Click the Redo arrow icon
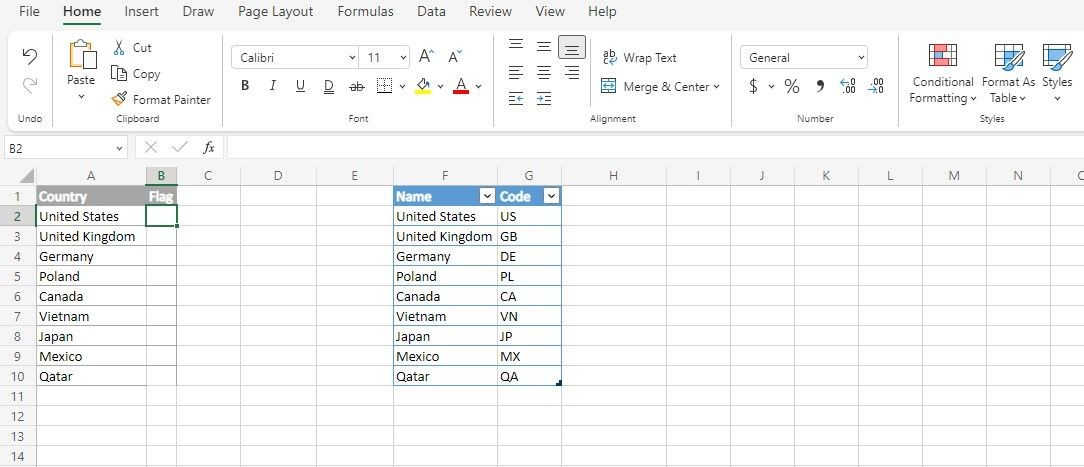Image resolution: width=1084 pixels, height=467 pixels. coord(30,86)
